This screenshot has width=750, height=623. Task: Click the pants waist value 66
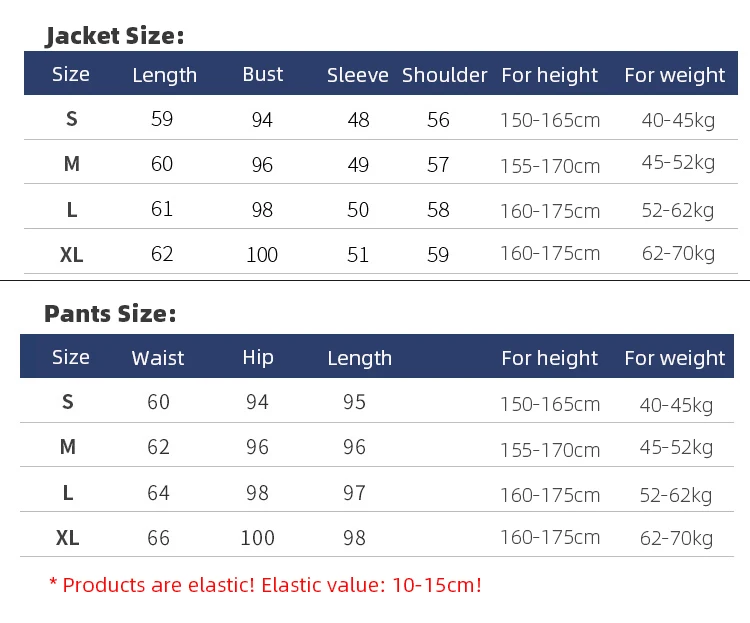click(158, 538)
